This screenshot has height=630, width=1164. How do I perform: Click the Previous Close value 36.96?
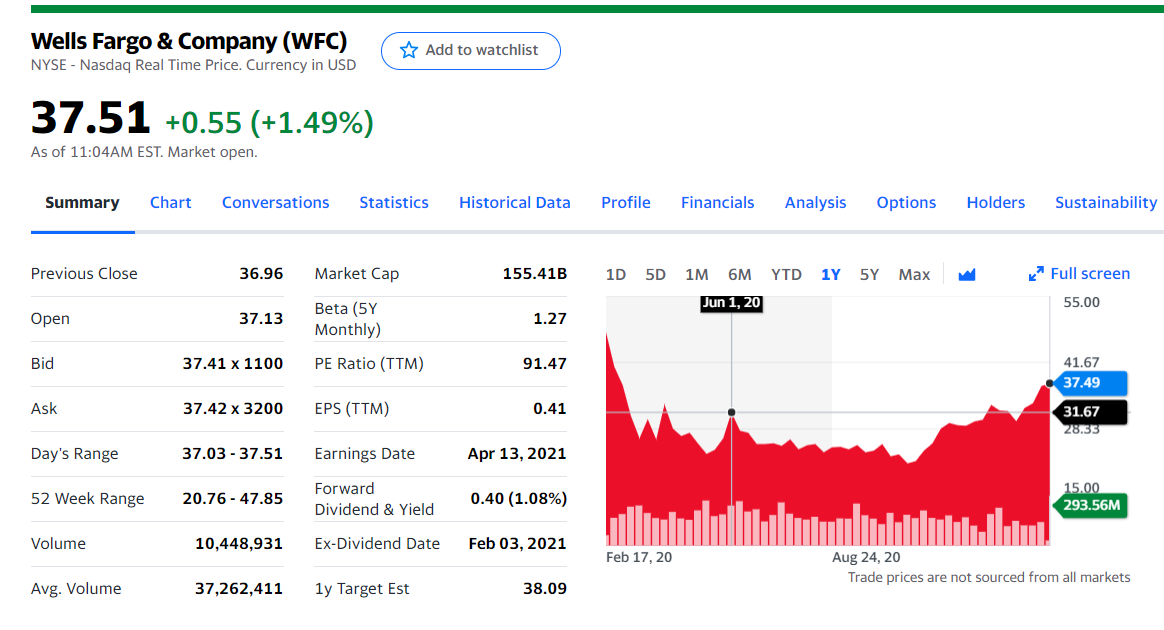pos(261,274)
